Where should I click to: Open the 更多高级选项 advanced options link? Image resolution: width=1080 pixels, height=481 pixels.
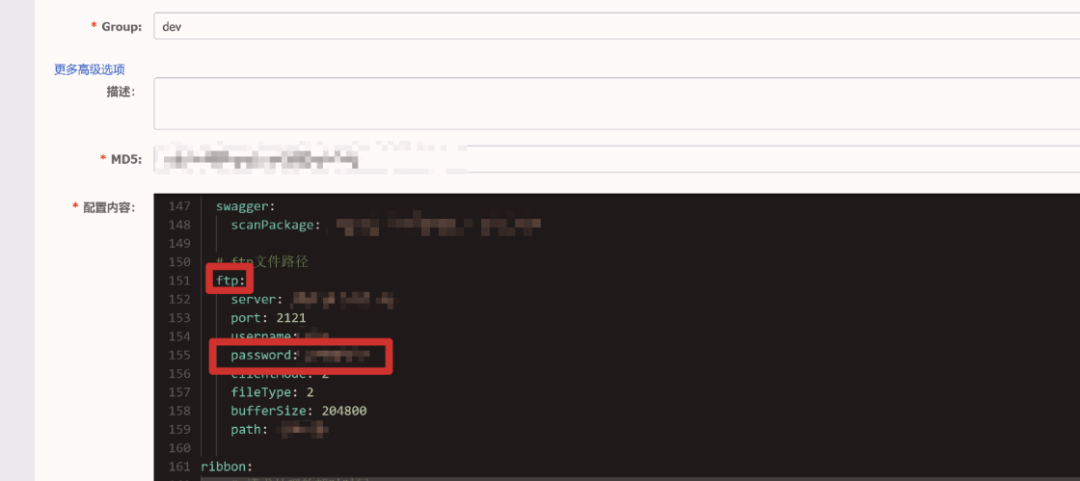90,69
